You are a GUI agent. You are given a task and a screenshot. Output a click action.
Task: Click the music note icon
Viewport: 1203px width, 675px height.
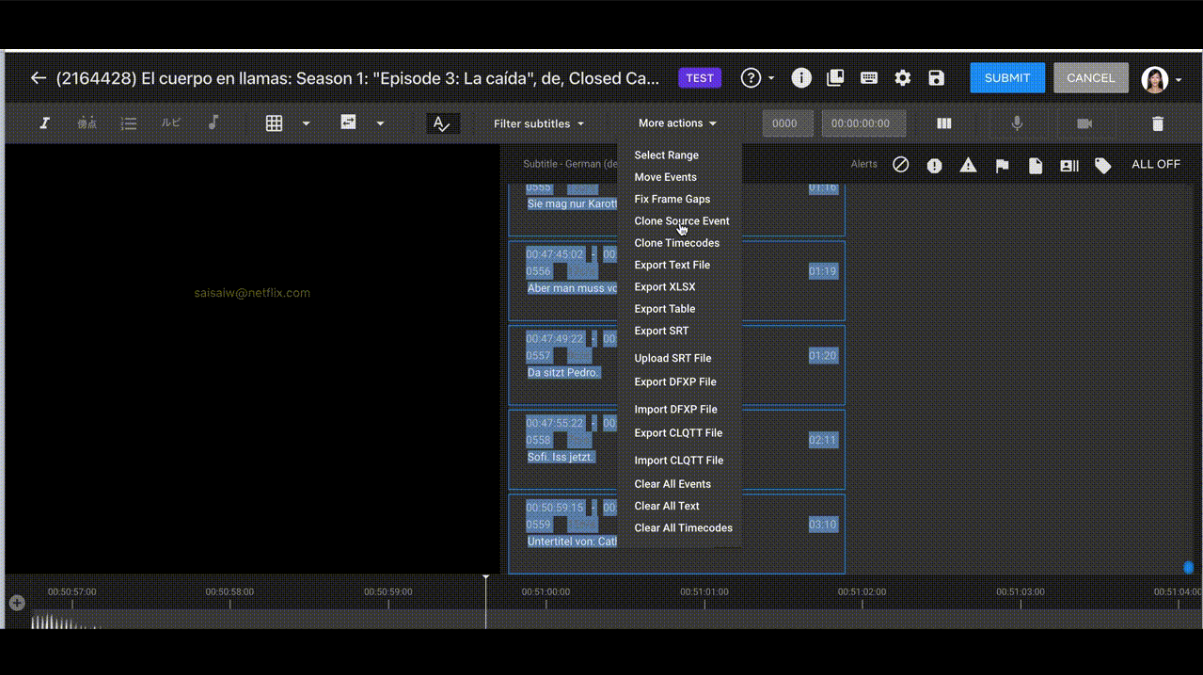[x=213, y=123]
